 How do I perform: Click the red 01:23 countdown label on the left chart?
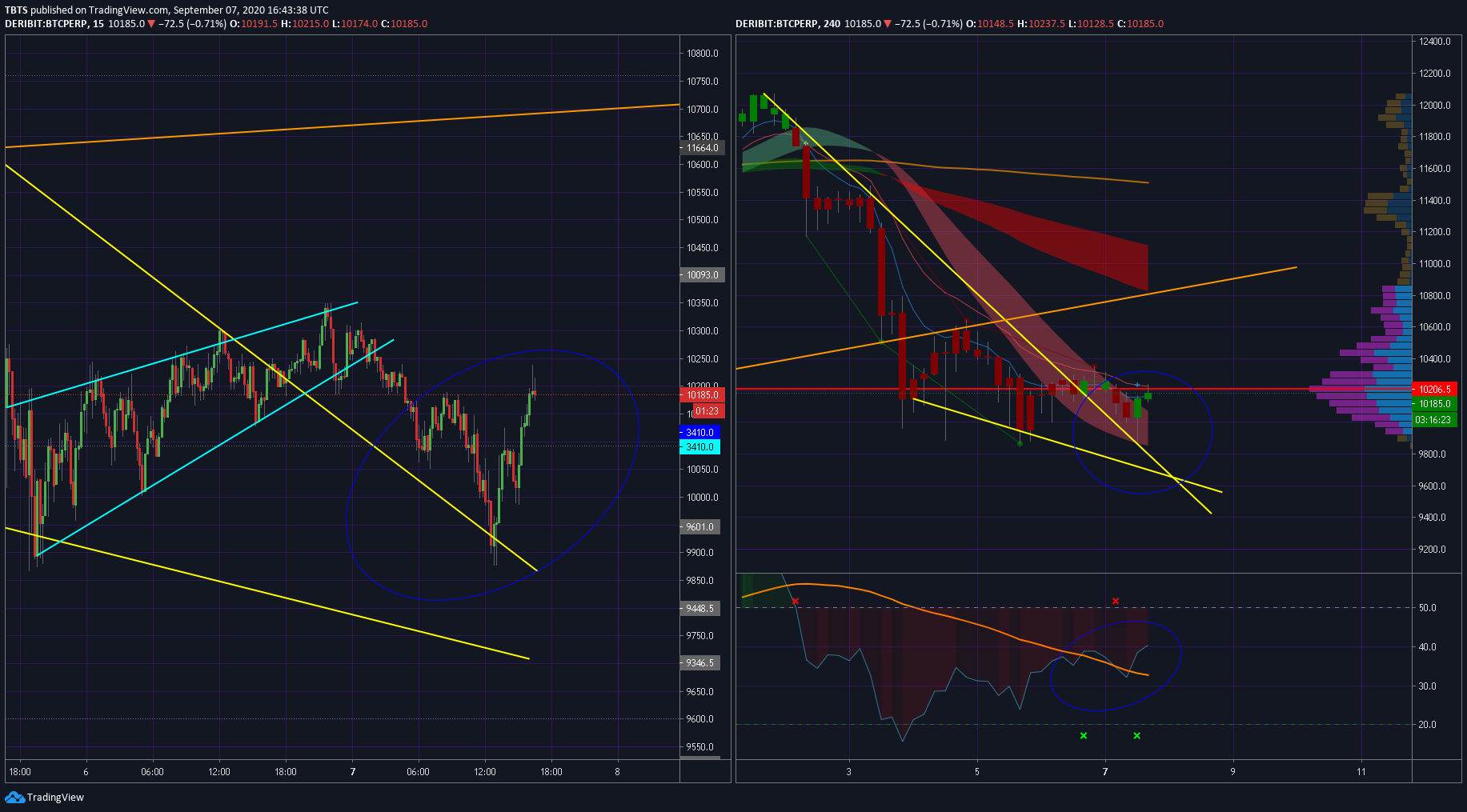click(707, 411)
